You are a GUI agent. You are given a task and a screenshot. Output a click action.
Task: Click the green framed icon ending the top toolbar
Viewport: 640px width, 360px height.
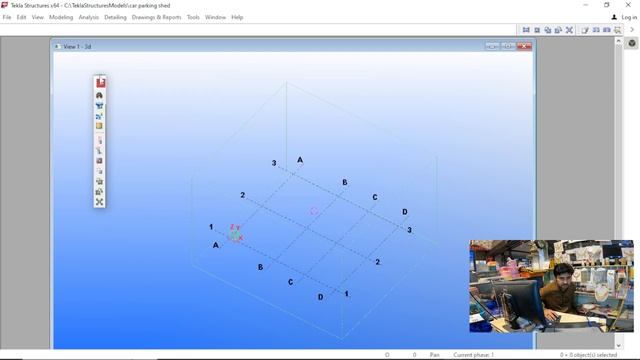[618, 30]
